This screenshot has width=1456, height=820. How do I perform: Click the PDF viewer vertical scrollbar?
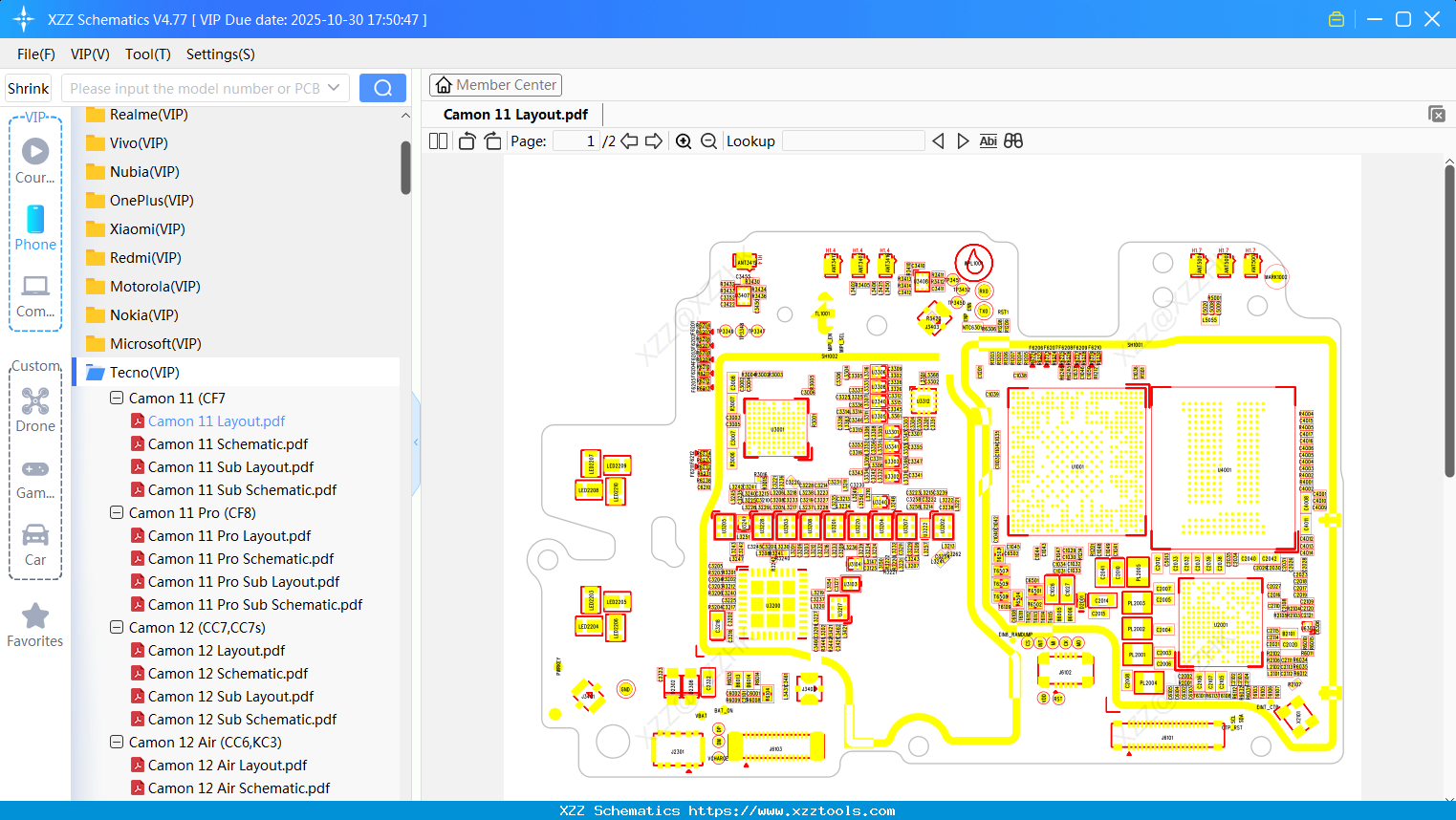(1449, 321)
